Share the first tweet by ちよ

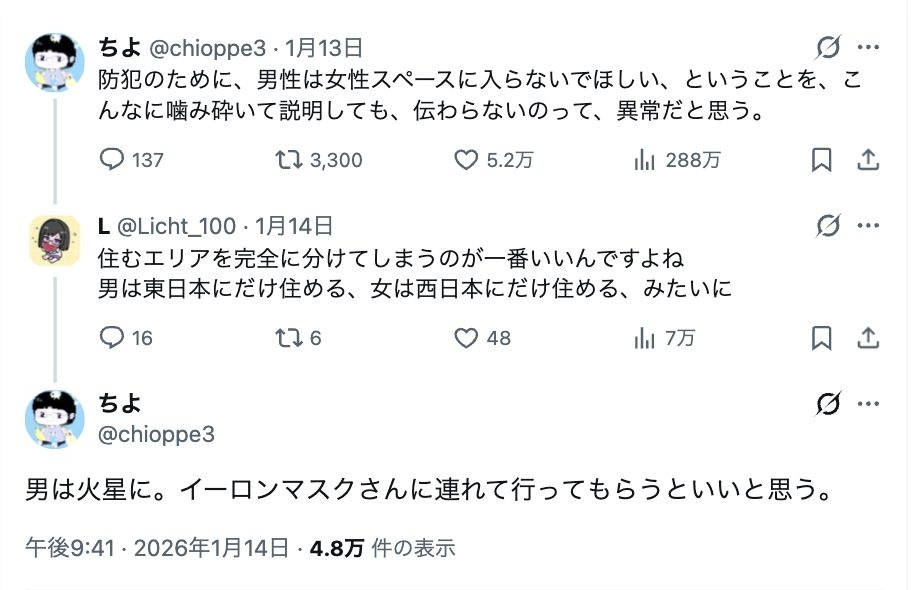868,160
